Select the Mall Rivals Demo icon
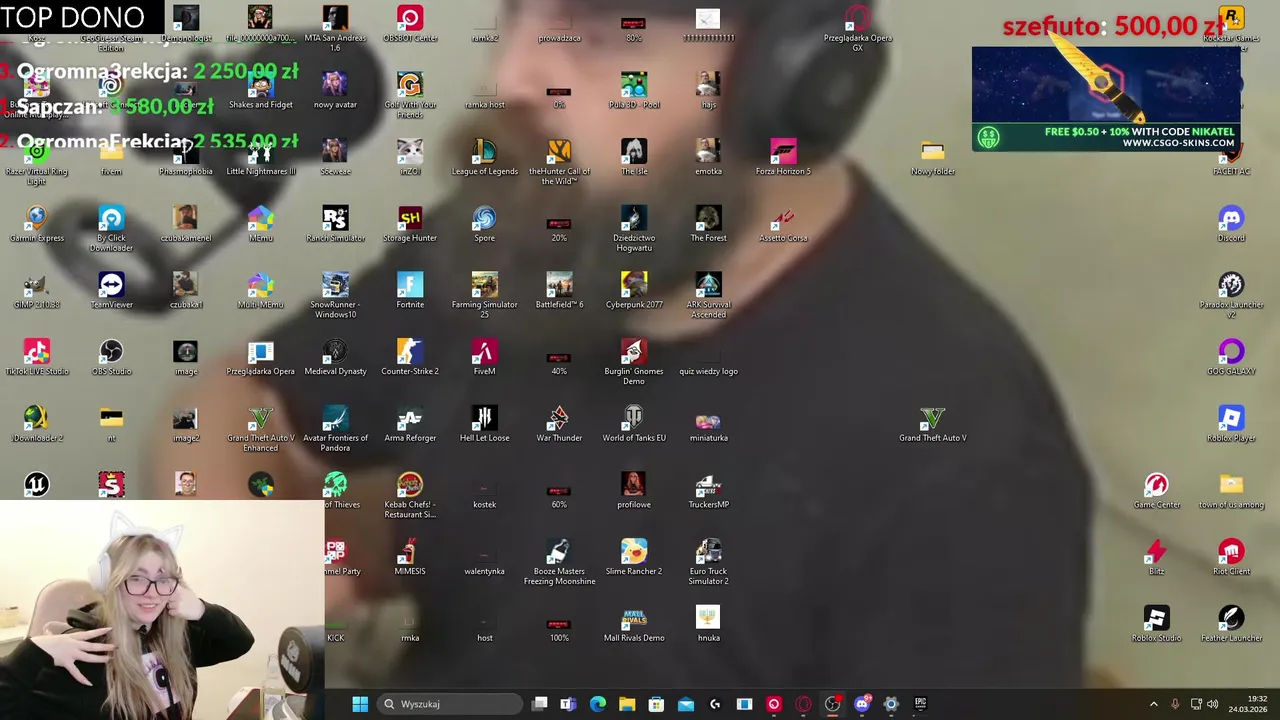Screen dimensions: 1280x720 coord(634,624)
